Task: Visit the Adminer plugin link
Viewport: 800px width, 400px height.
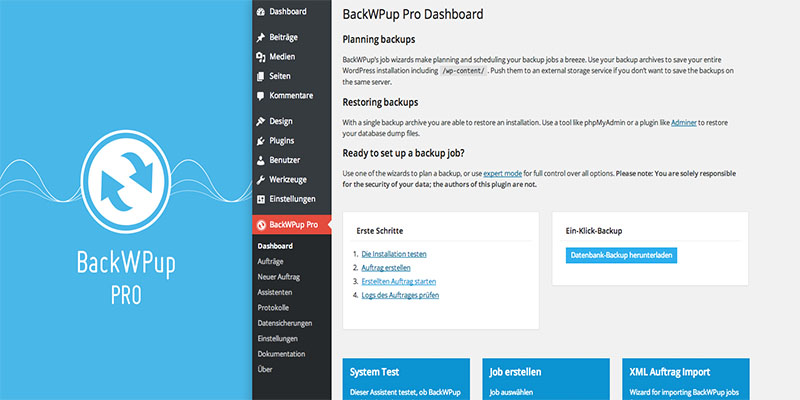Action: click(x=684, y=122)
